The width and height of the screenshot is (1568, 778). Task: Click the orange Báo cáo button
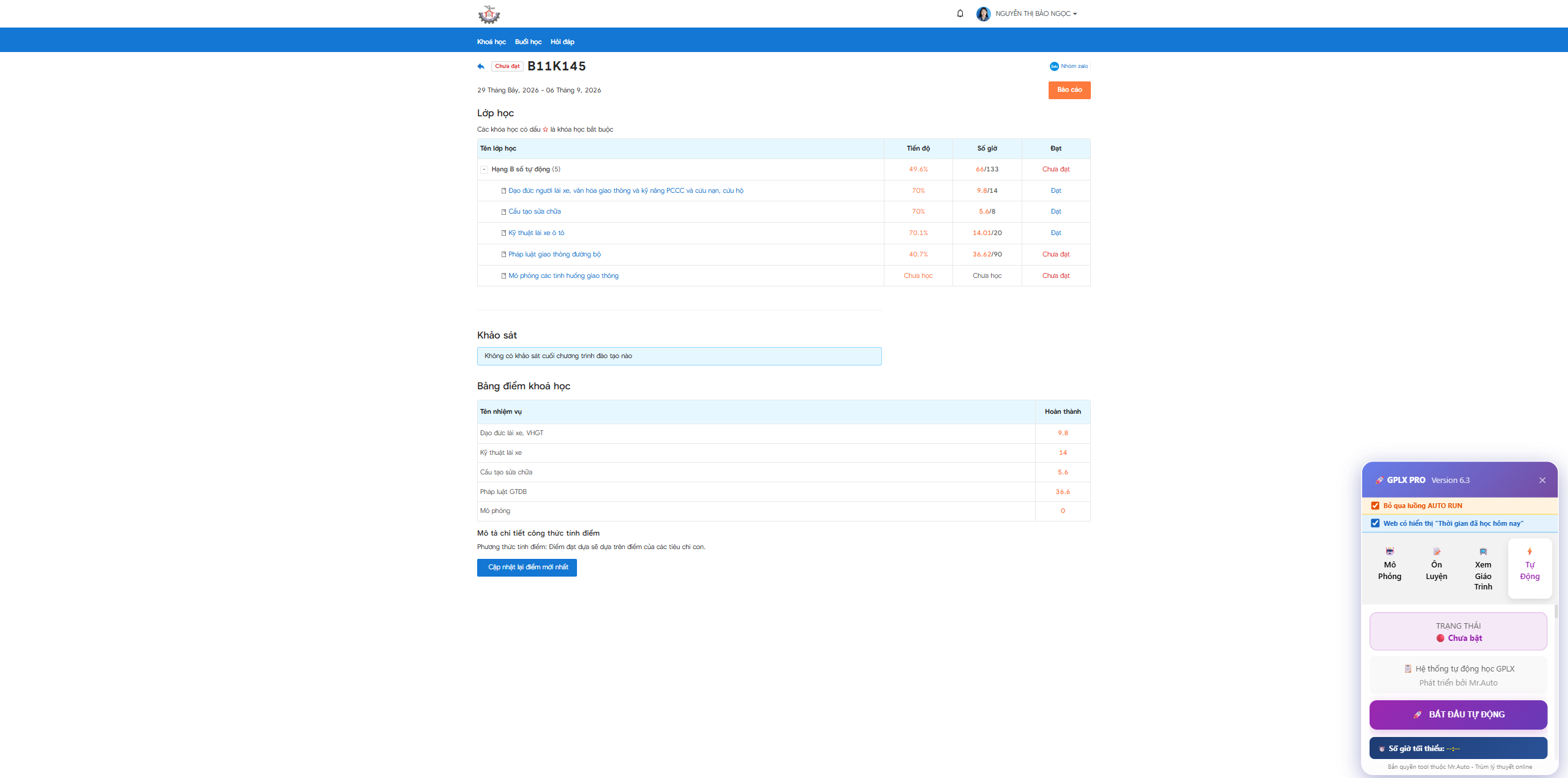(1069, 90)
